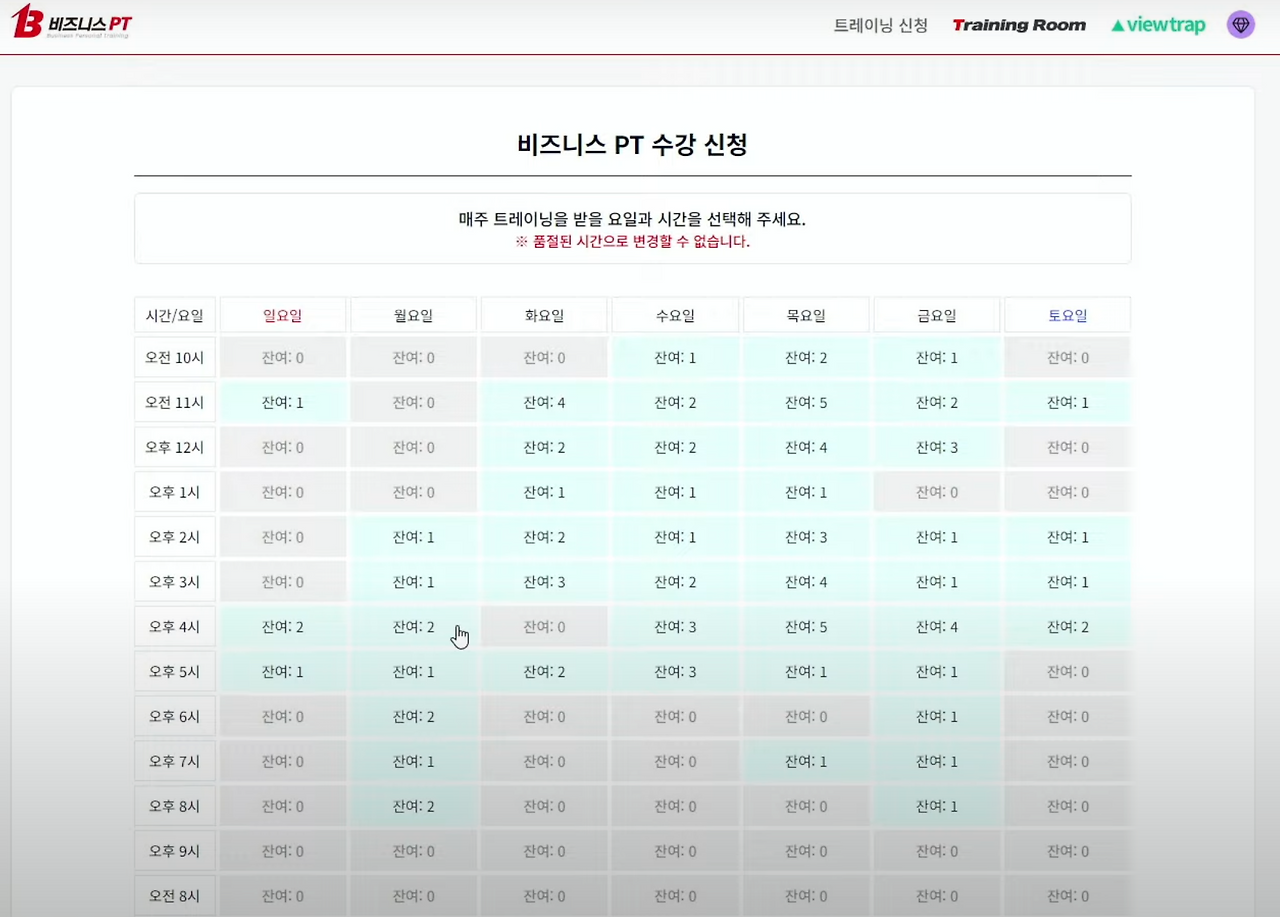Choose 금요일 오후 8시 slot
The image size is (1280, 917).
click(x=937, y=807)
